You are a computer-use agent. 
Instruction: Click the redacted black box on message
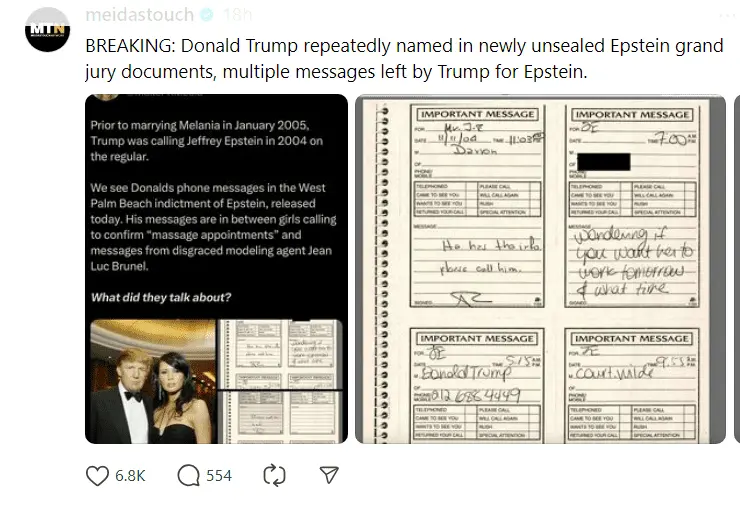click(604, 162)
